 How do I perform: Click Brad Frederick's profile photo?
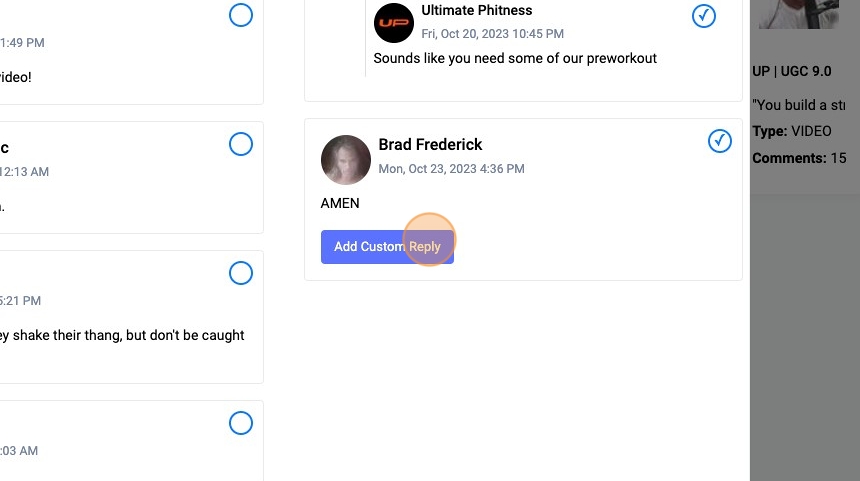coord(346,160)
